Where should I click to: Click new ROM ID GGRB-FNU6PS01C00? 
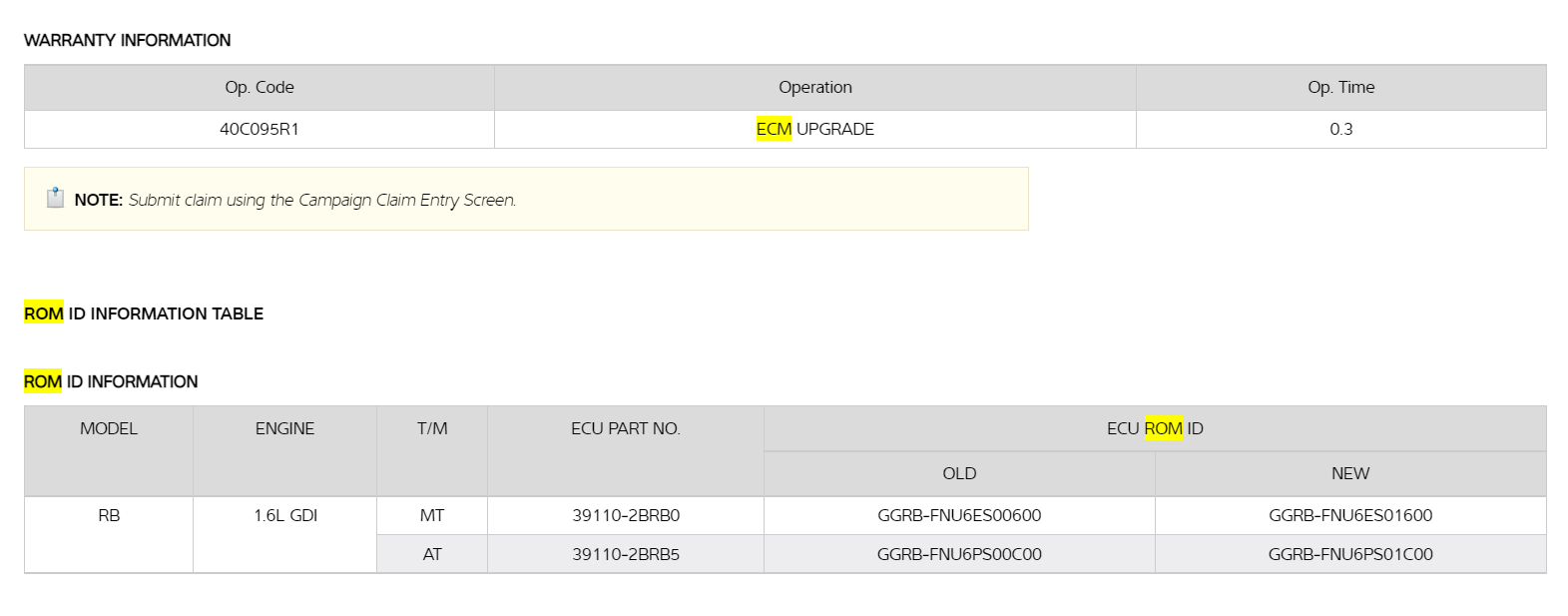pos(1350,554)
